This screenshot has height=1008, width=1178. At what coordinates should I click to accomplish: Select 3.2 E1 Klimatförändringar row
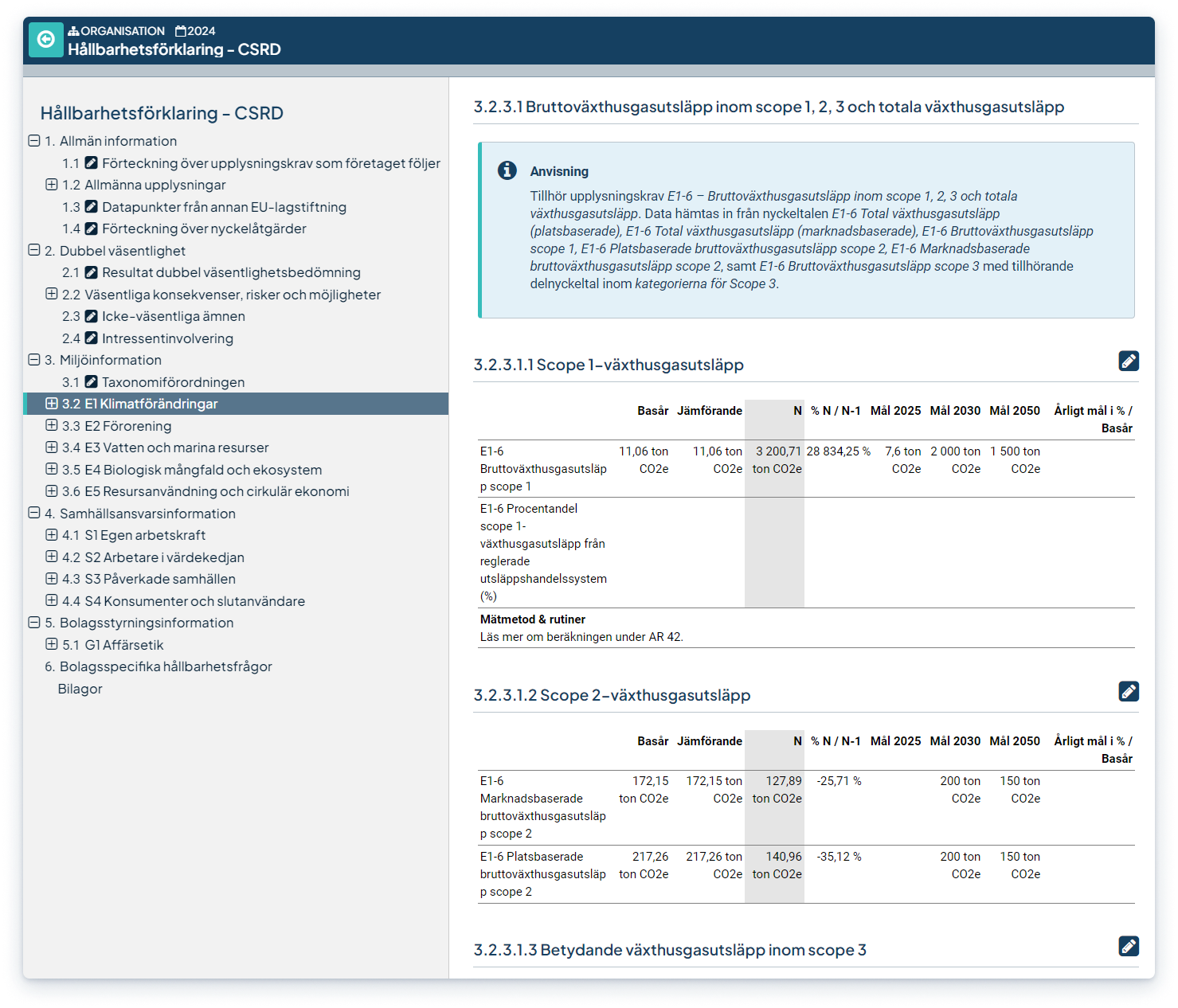[x=236, y=404]
